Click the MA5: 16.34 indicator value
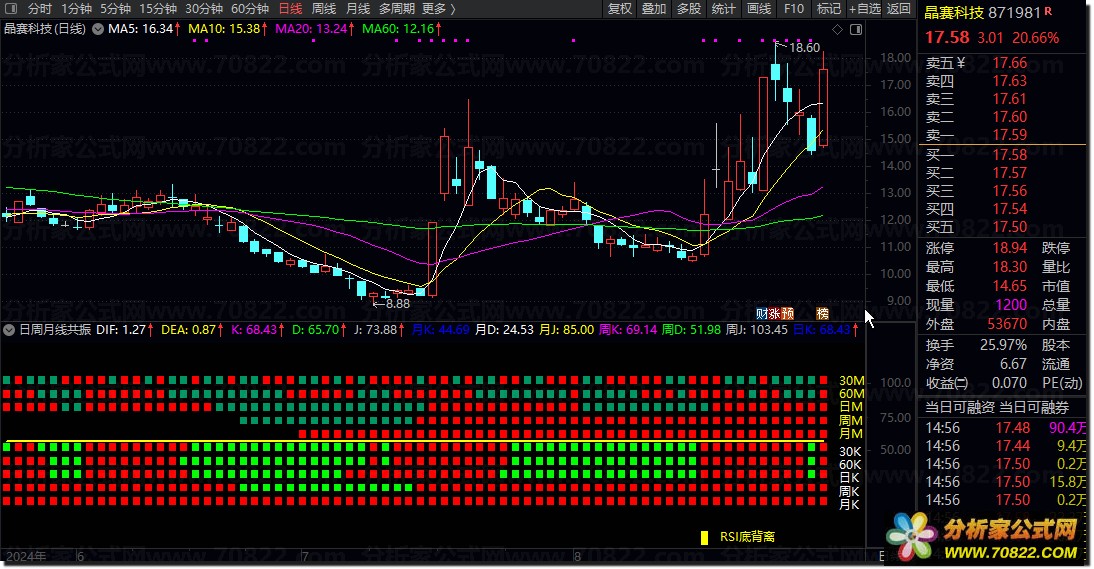The width and height of the screenshot is (1094, 569). [x=140, y=29]
